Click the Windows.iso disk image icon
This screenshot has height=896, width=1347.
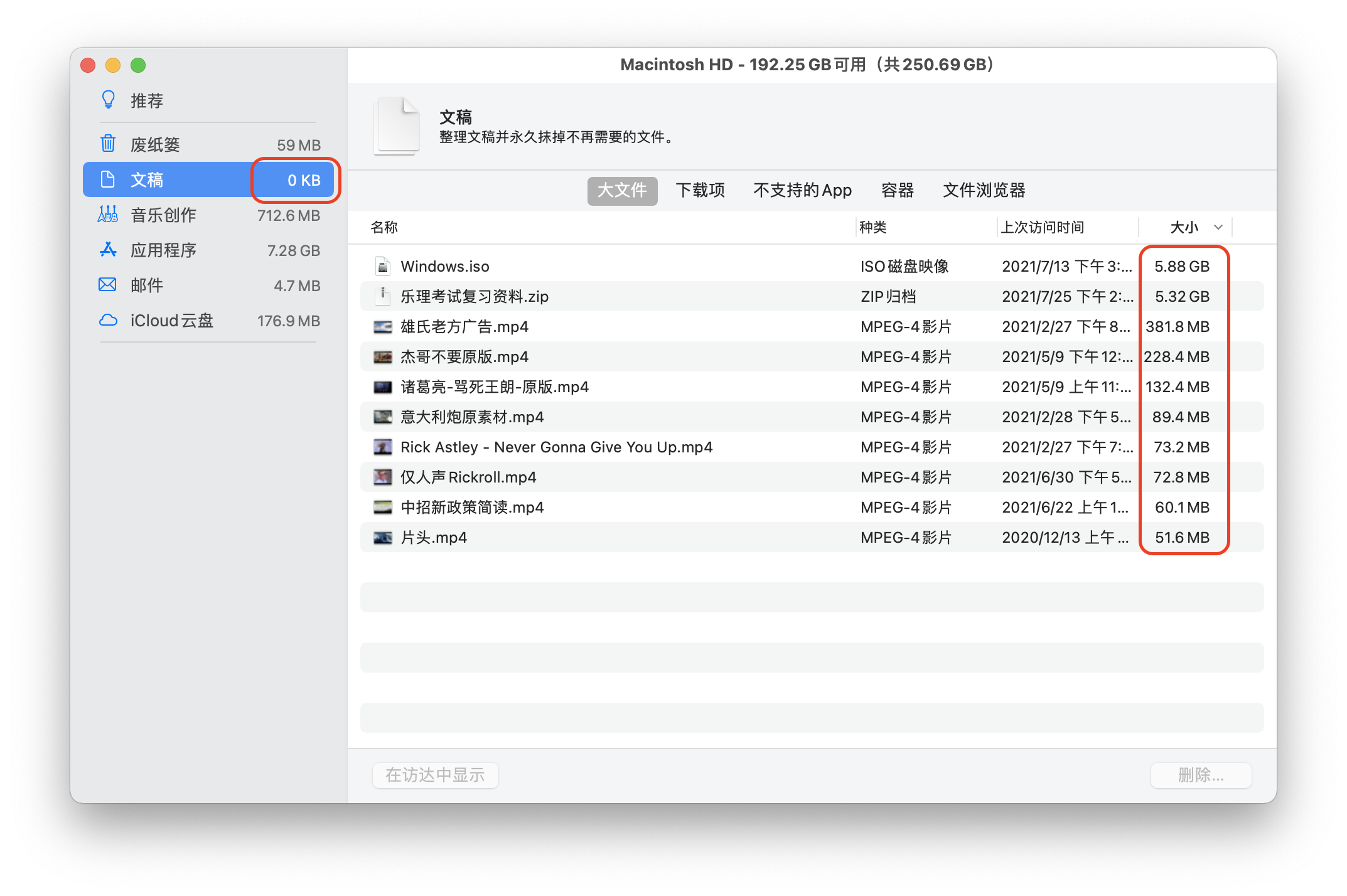pos(383,266)
